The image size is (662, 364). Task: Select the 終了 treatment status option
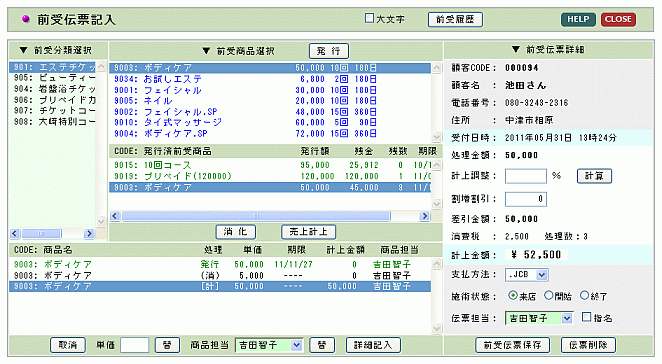(x=584, y=296)
